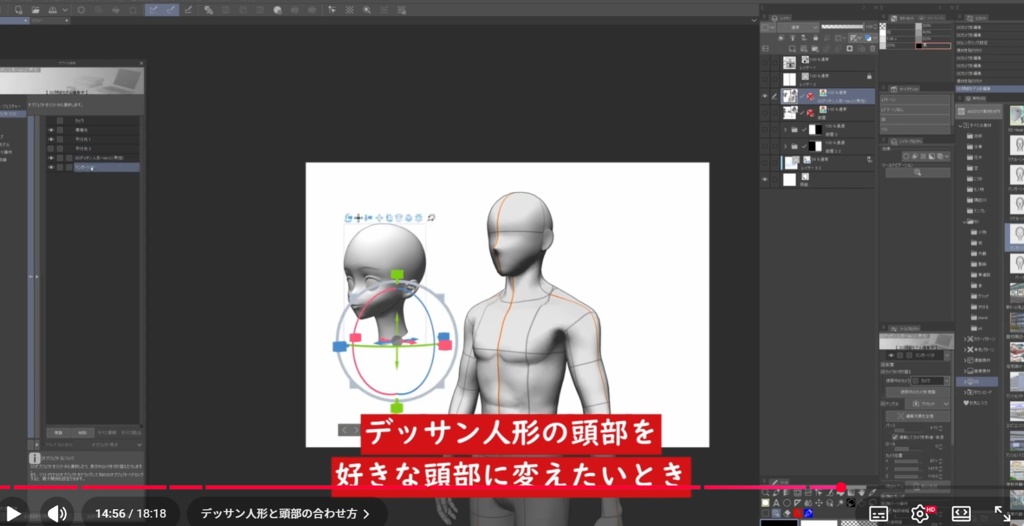1024x526 pixels.
Task: Toggle visibility of the bottom paper layer
Action: 765,179
